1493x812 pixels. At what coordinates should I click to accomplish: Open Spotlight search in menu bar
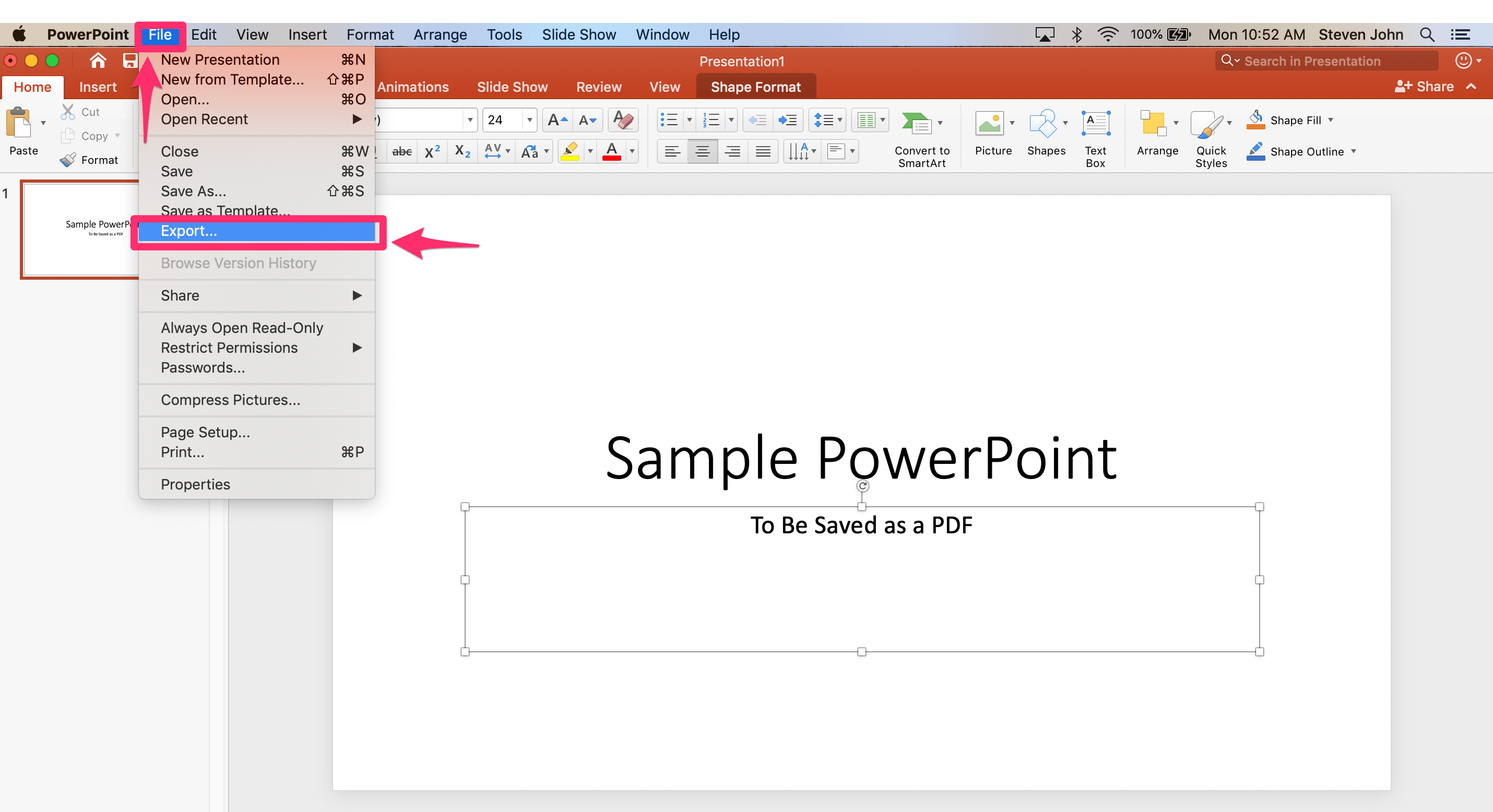pos(1427,35)
